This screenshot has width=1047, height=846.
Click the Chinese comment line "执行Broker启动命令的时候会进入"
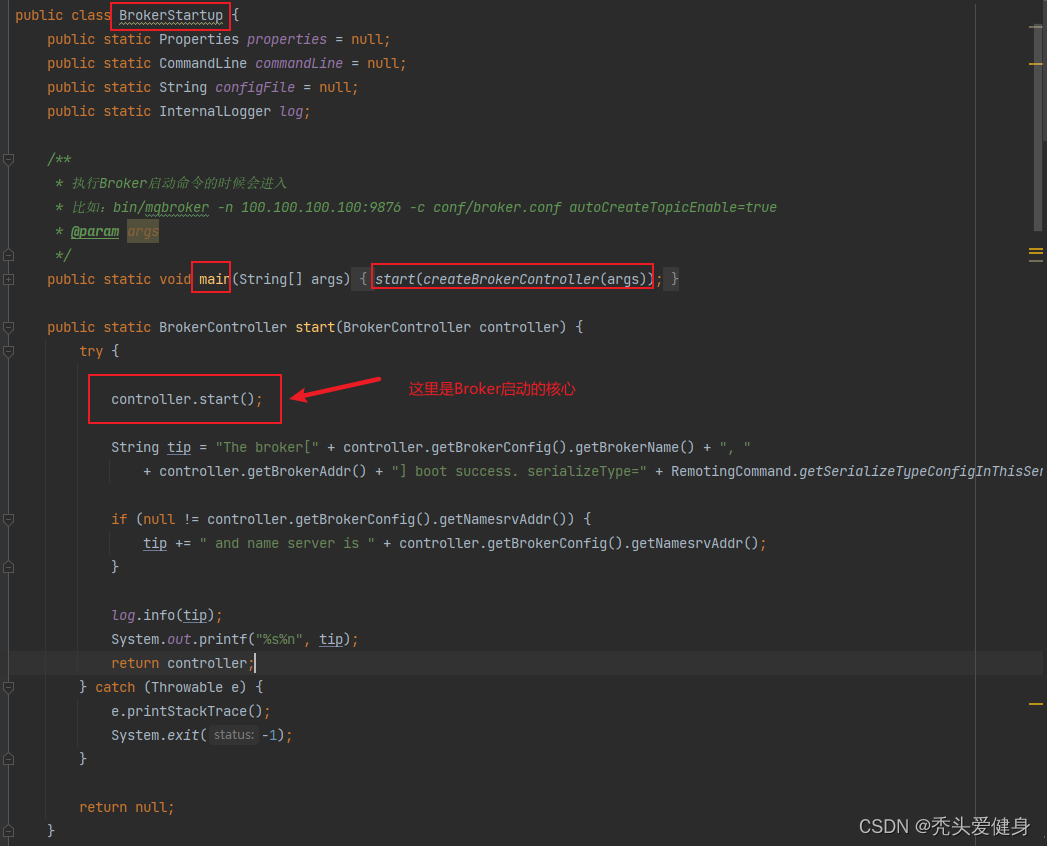pyautogui.click(x=179, y=183)
